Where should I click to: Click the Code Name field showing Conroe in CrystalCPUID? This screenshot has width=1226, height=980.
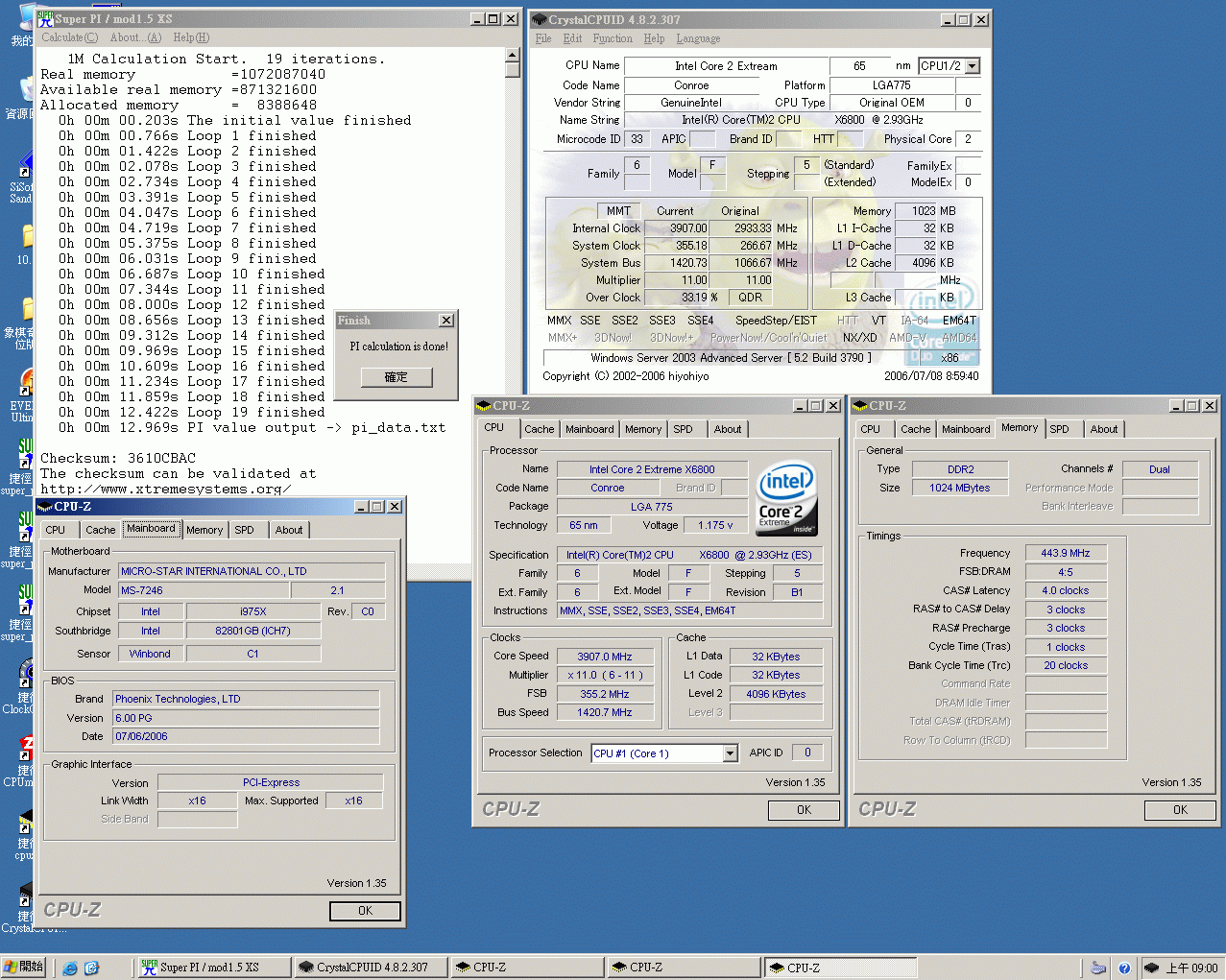(x=691, y=85)
